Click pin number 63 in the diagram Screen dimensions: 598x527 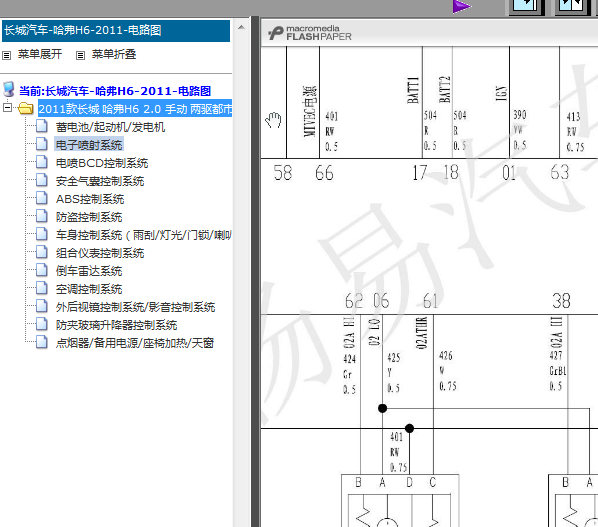pyautogui.click(x=559, y=173)
